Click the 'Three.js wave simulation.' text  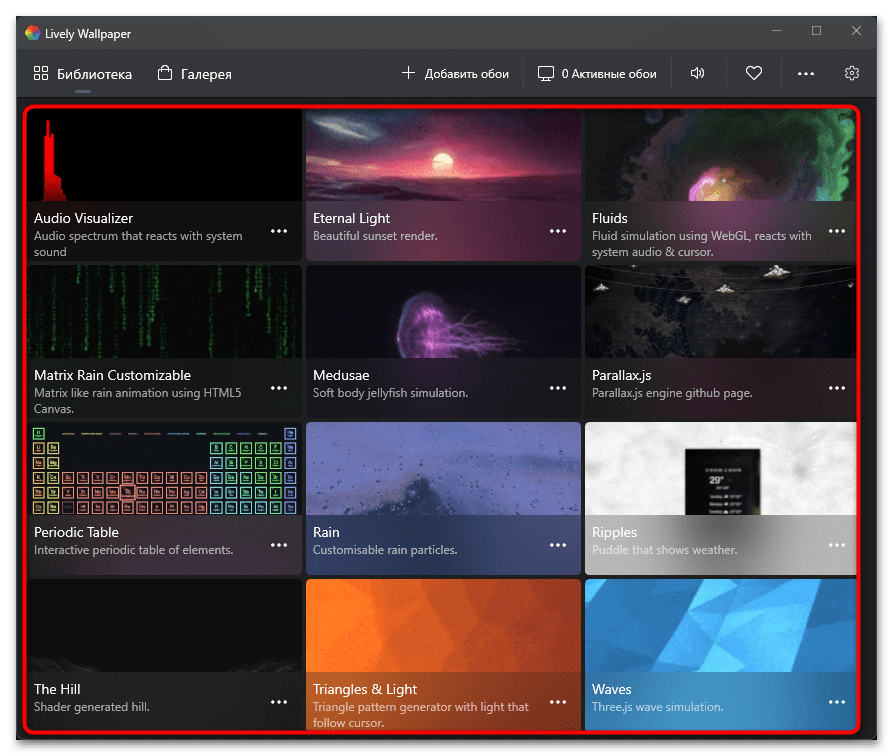click(x=658, y=707)
